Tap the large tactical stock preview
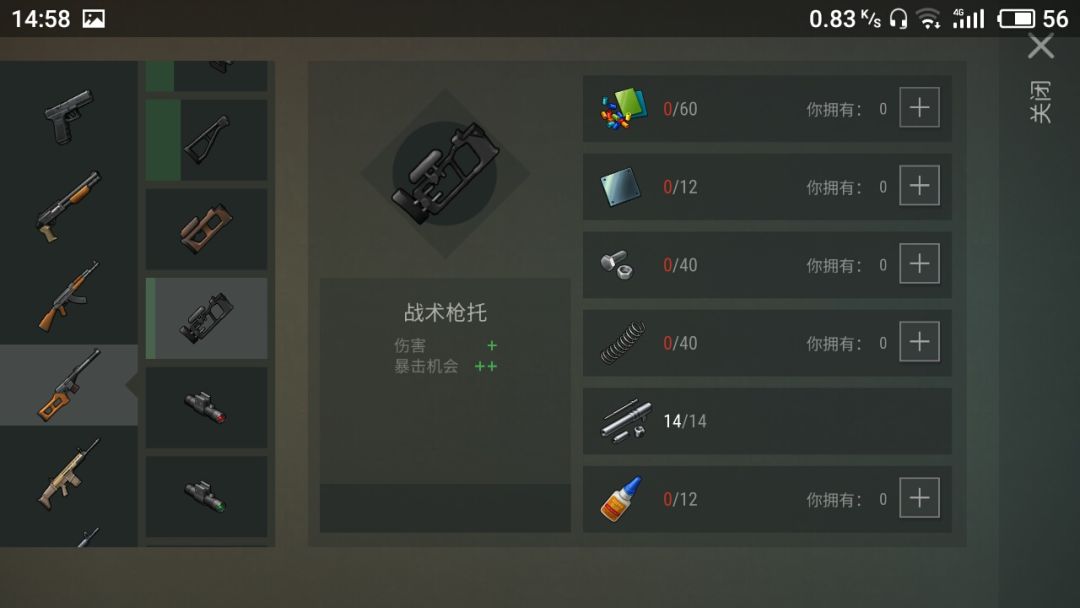This screenshot has height=608, width=1080. coord(445,174)
